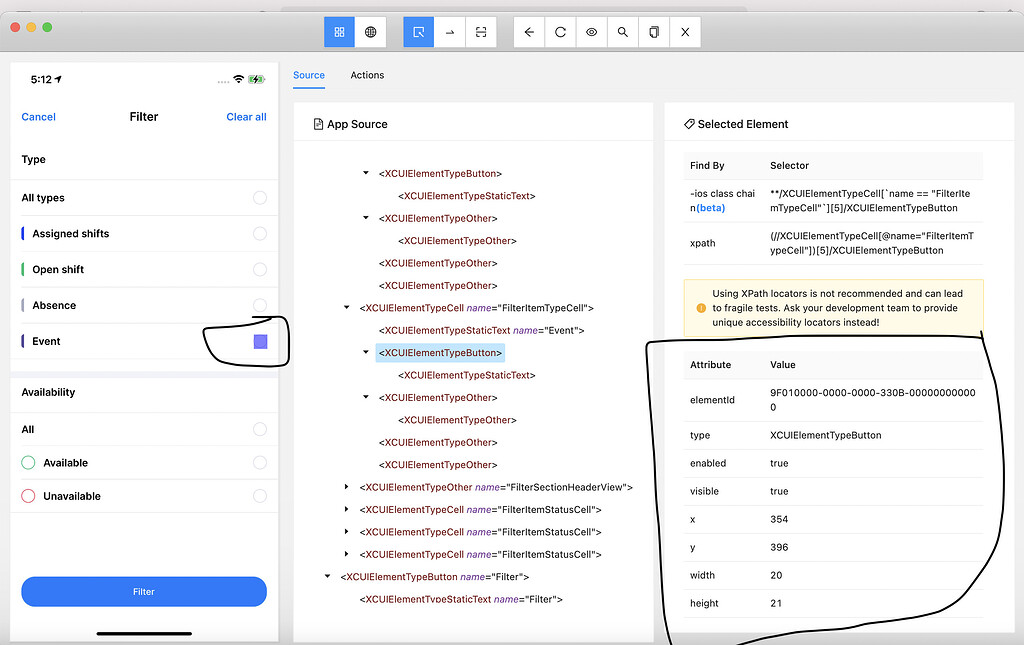Select the web/hybrid context globe icon

tap(369, 31)
